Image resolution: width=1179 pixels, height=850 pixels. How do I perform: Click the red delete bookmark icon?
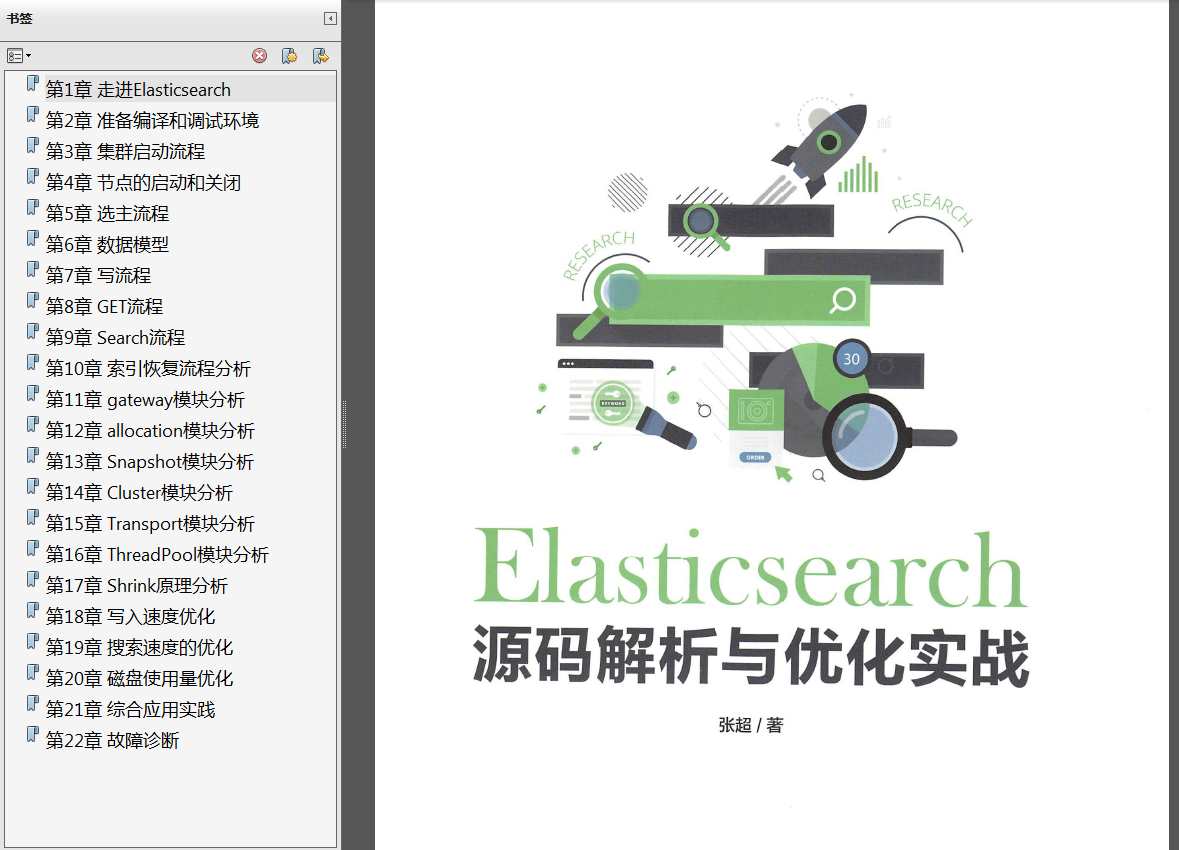point(259,56)
